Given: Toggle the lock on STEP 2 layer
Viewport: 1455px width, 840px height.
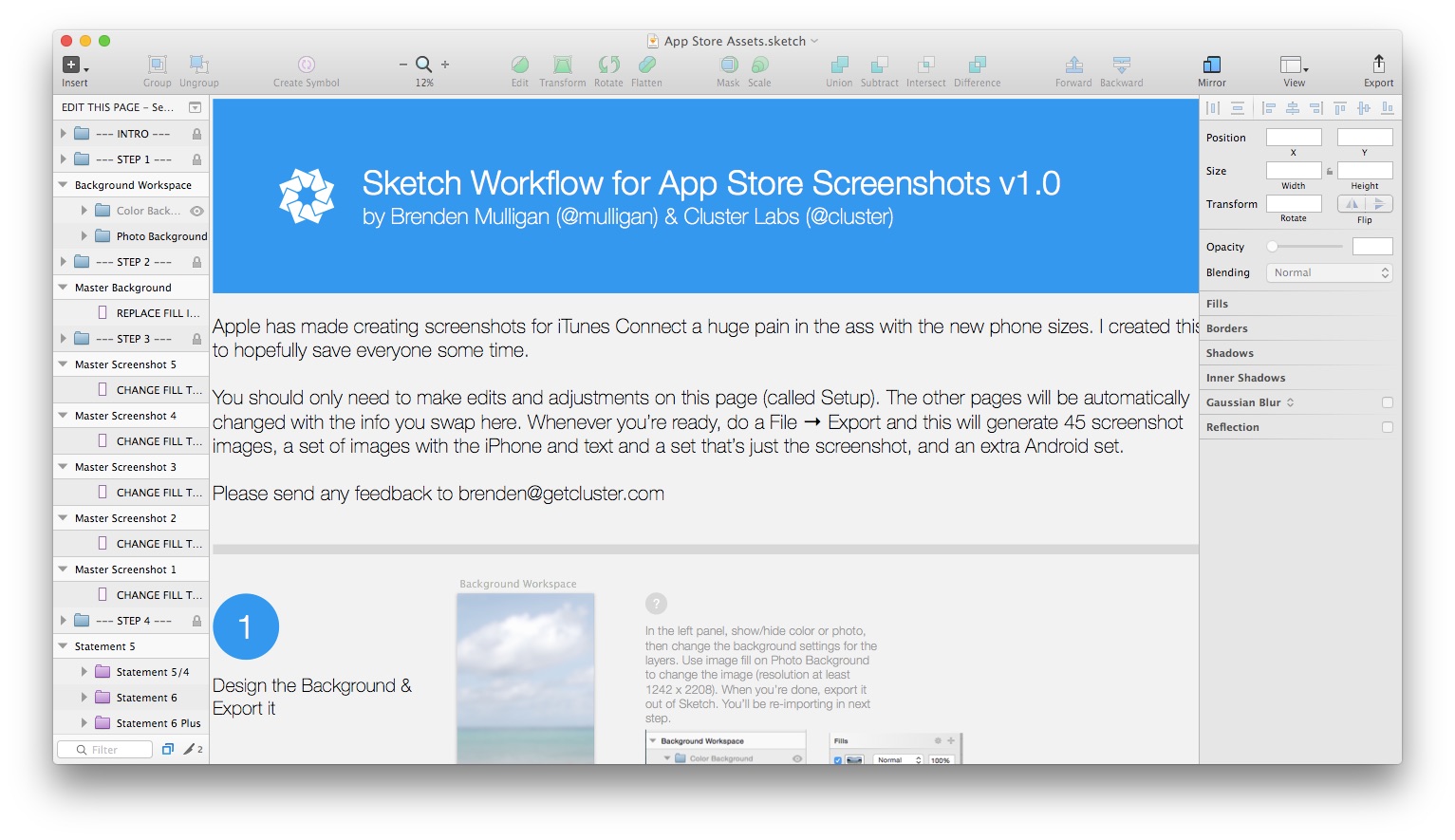Looking at the screenshot, I should (x=196, y=262).
